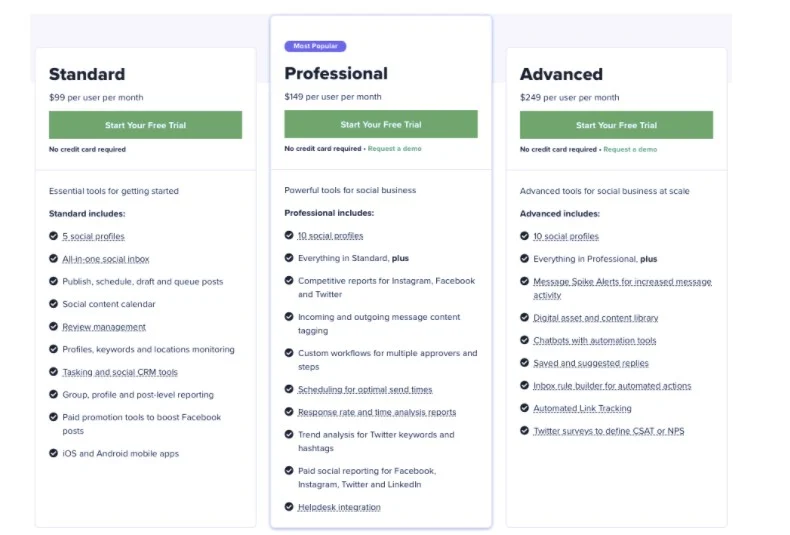Start free trial for Standard plan

click(x=145, y=125)
